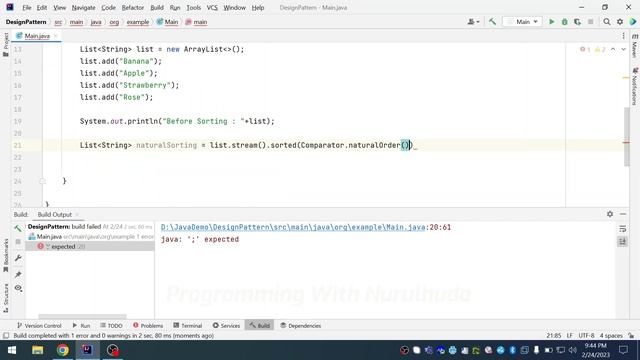Open the Run tool window
The height and width of the screenshot is (360, 640).
81,325
